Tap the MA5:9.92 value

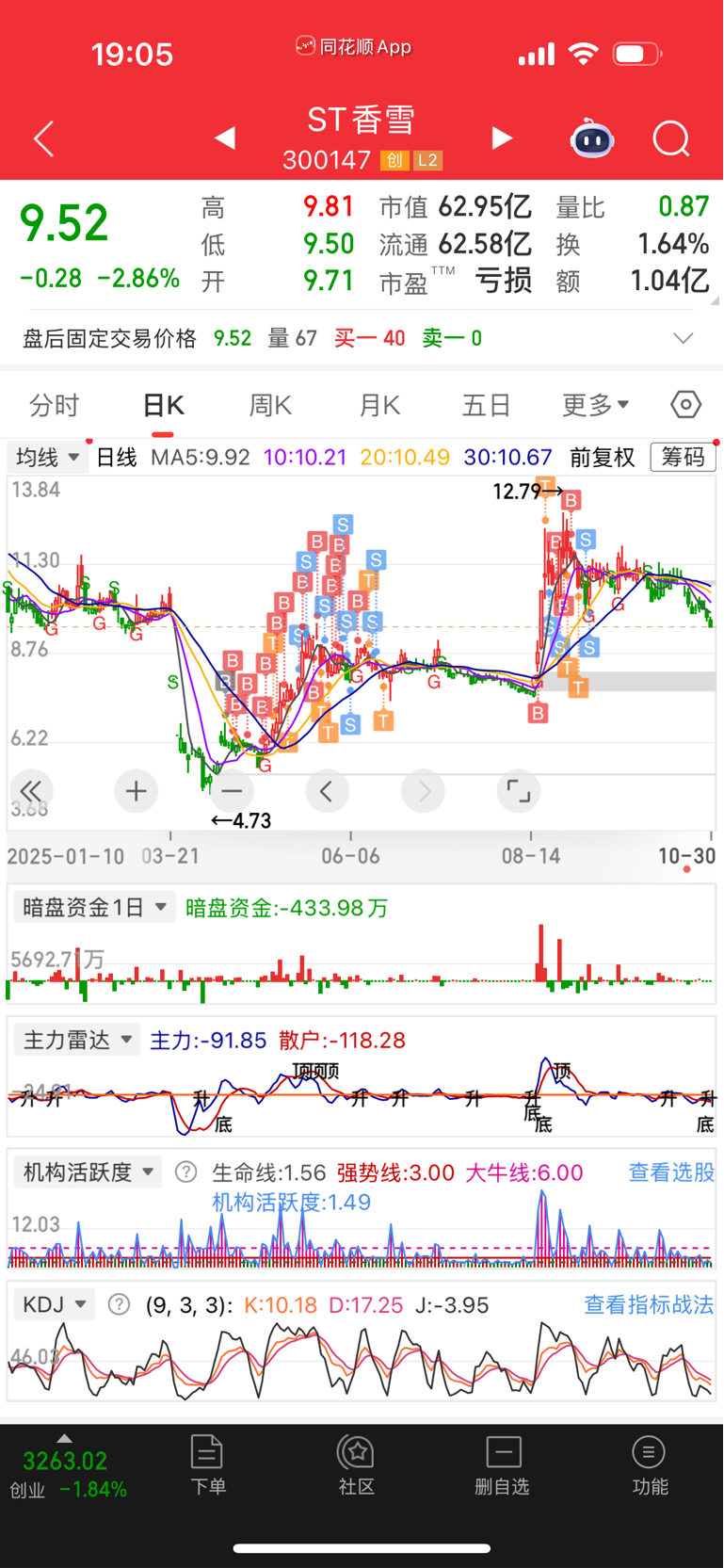tap(201, 458)
